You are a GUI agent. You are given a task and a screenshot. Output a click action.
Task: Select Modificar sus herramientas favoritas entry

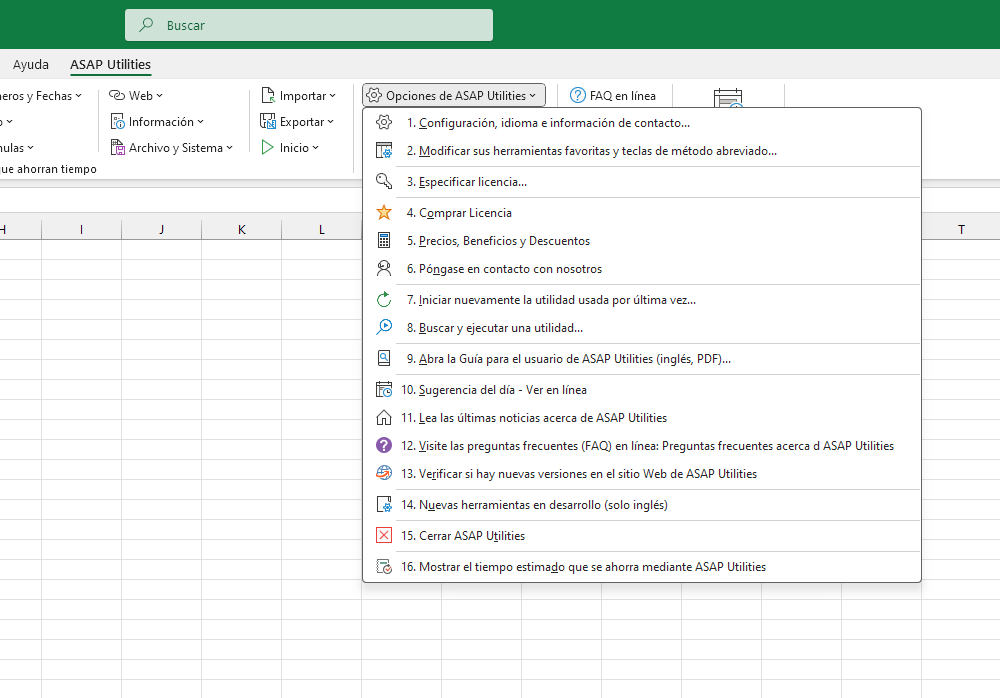(x=642, y=151)
